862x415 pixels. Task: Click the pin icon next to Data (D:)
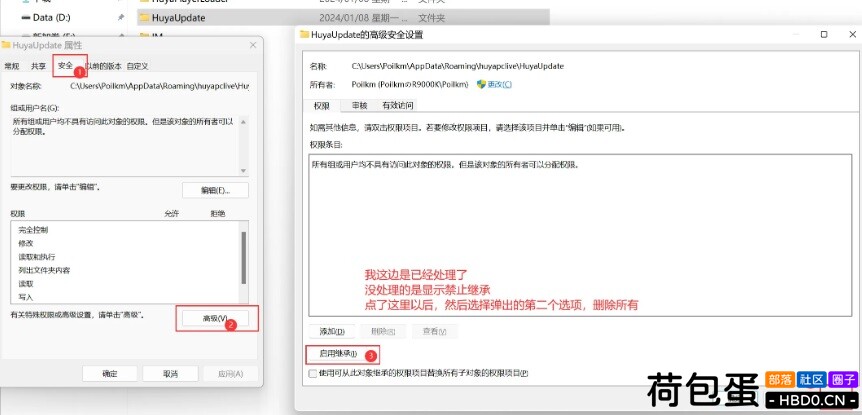[x=120, y=18]
